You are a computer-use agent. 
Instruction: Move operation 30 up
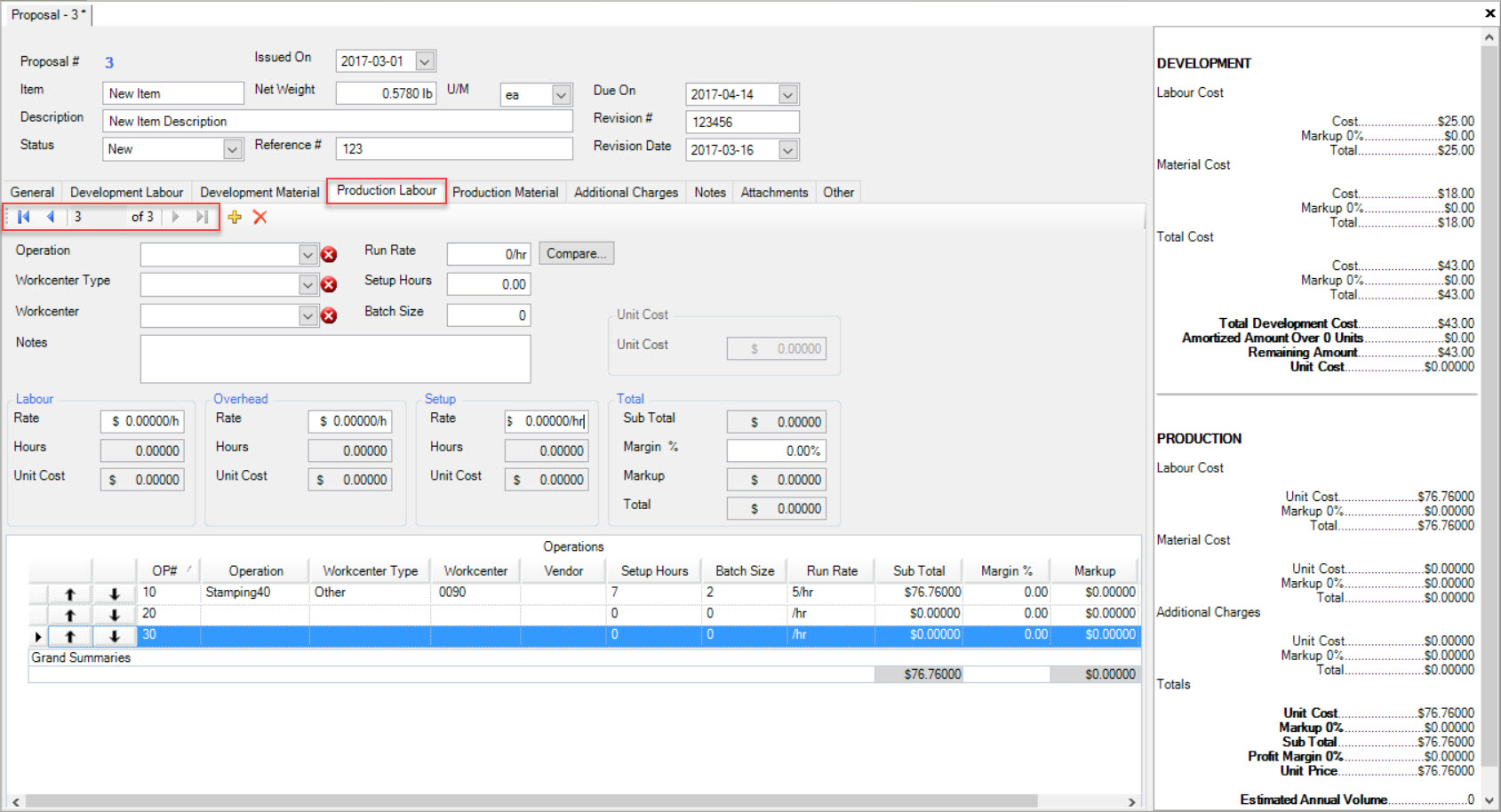coord(70,636)
